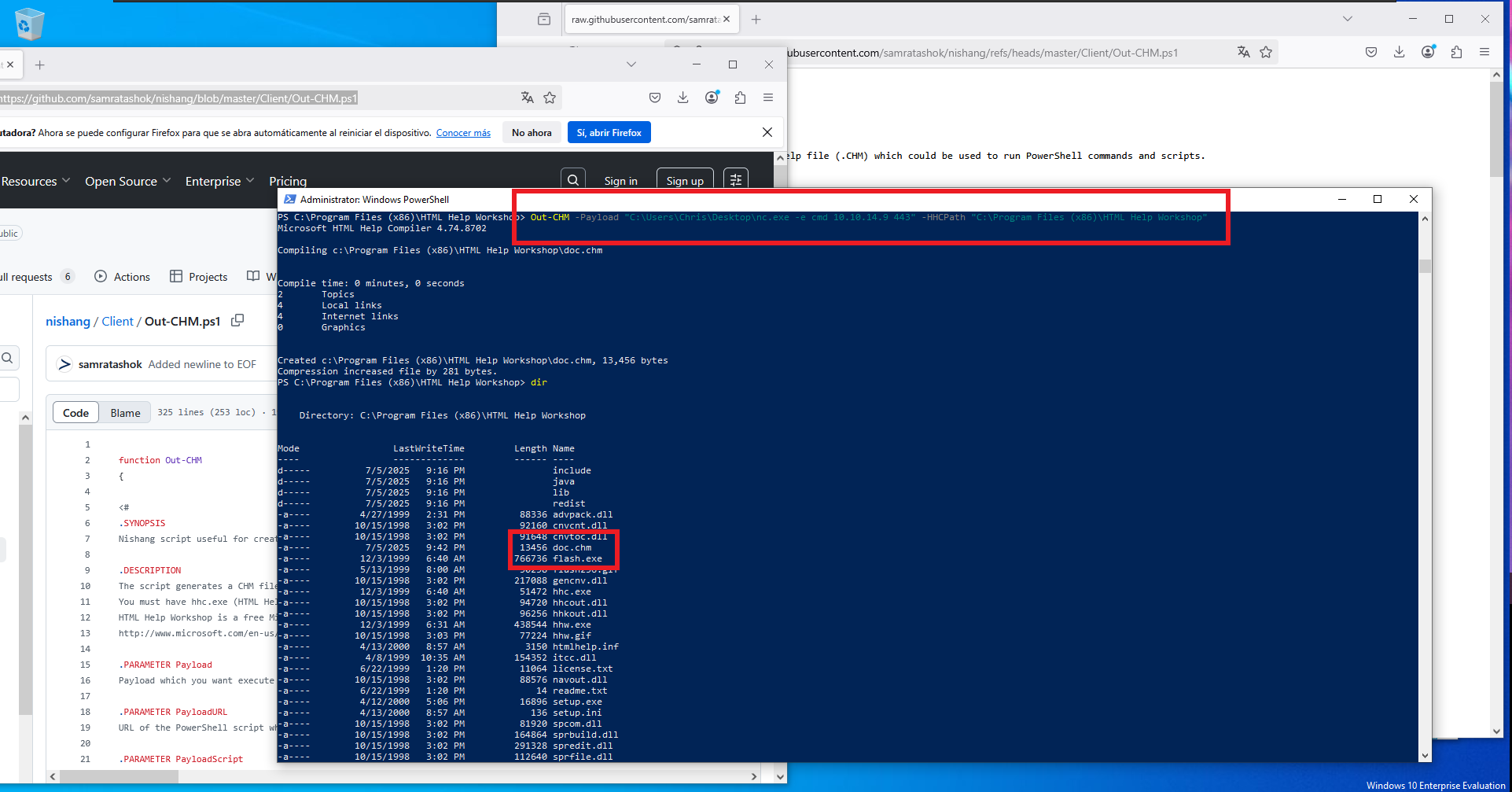Switch to the Blame view tab
This screenshot has height=792, width=1512.
coord(125,413)
